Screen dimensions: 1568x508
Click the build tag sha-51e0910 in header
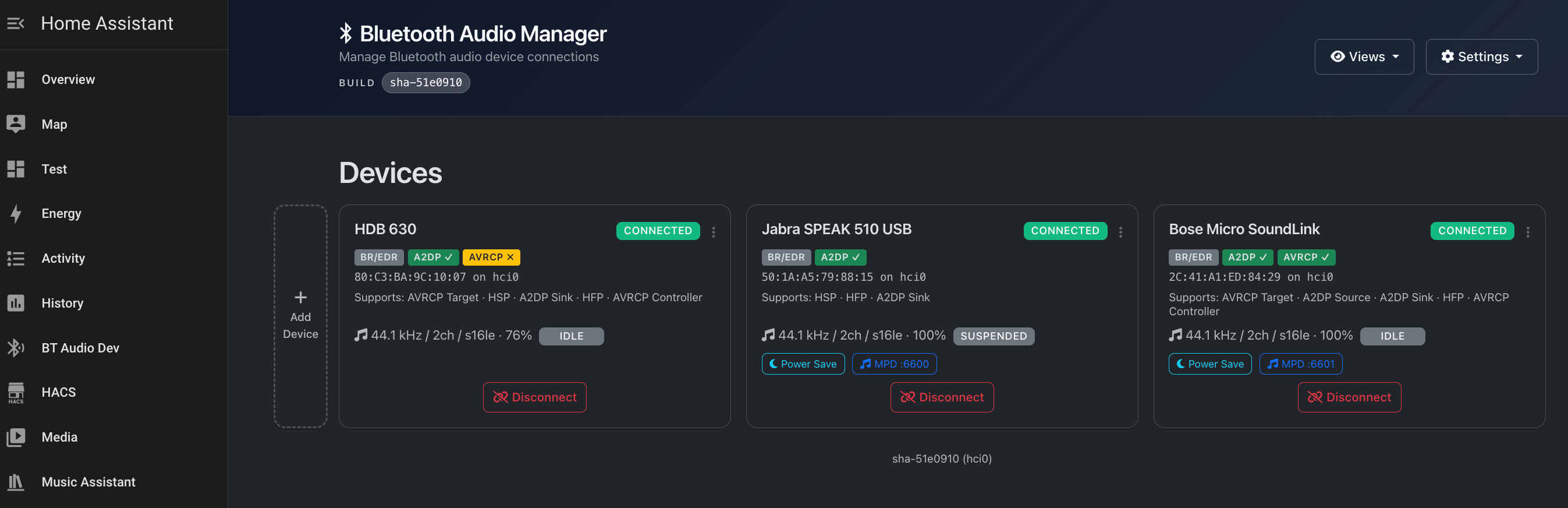coord(425,83)
